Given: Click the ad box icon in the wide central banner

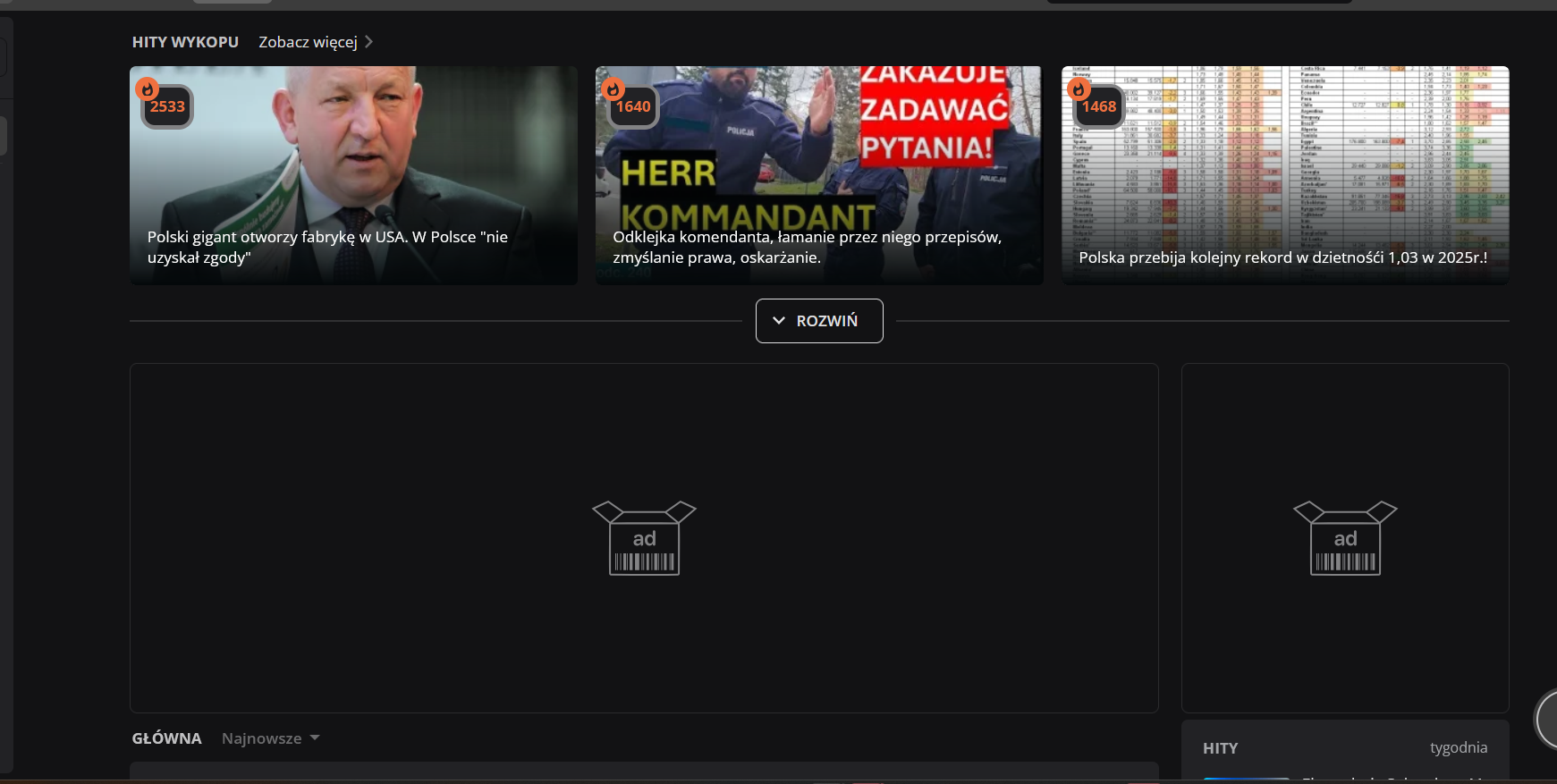Looking at the screenshot, I should click(x=644, y=538).
